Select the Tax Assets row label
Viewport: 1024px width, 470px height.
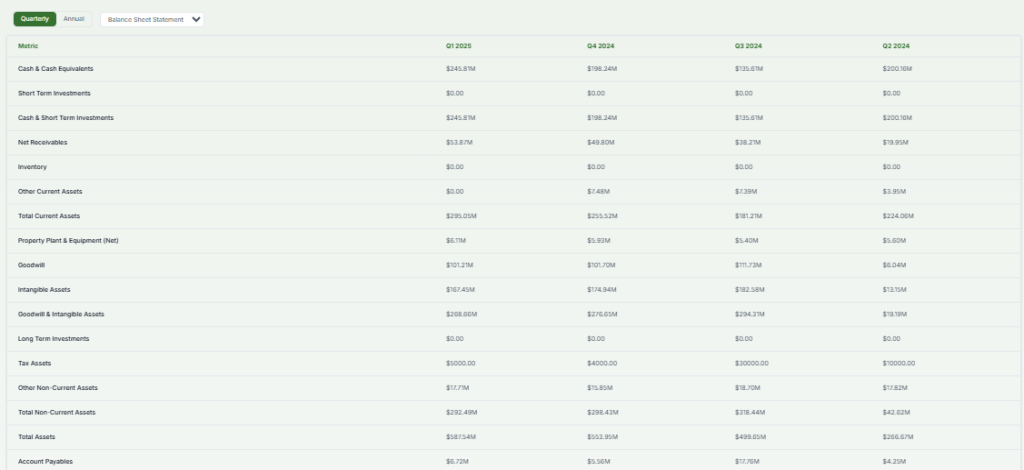click(x=34, y=364)
